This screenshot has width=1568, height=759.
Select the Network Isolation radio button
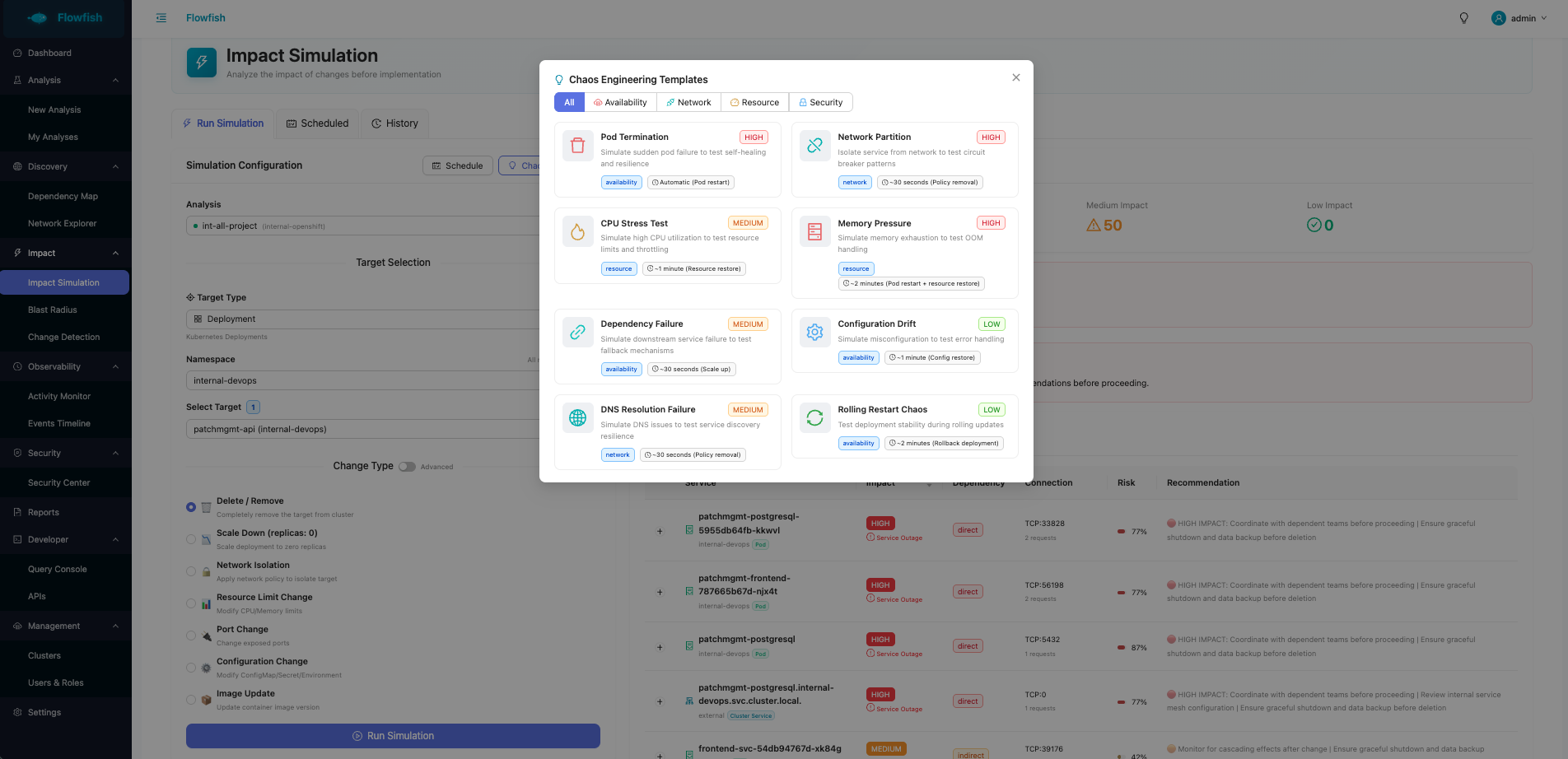point(191,571)
